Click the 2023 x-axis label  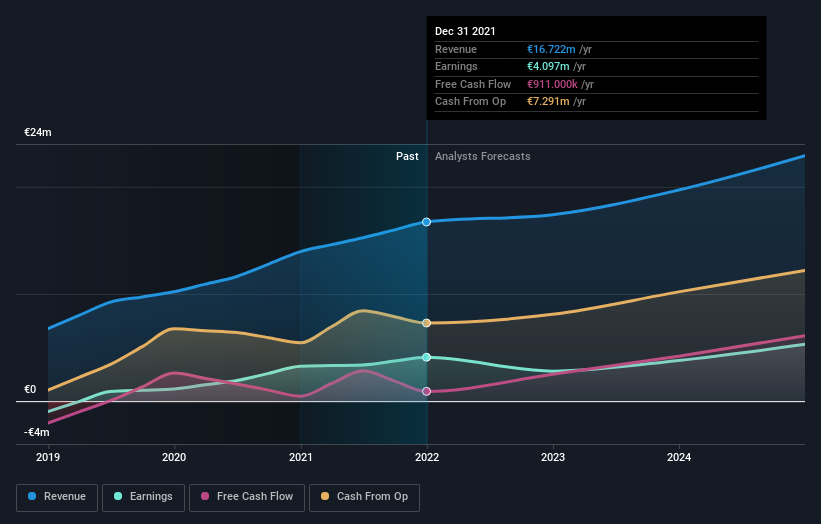coord(553,458)
